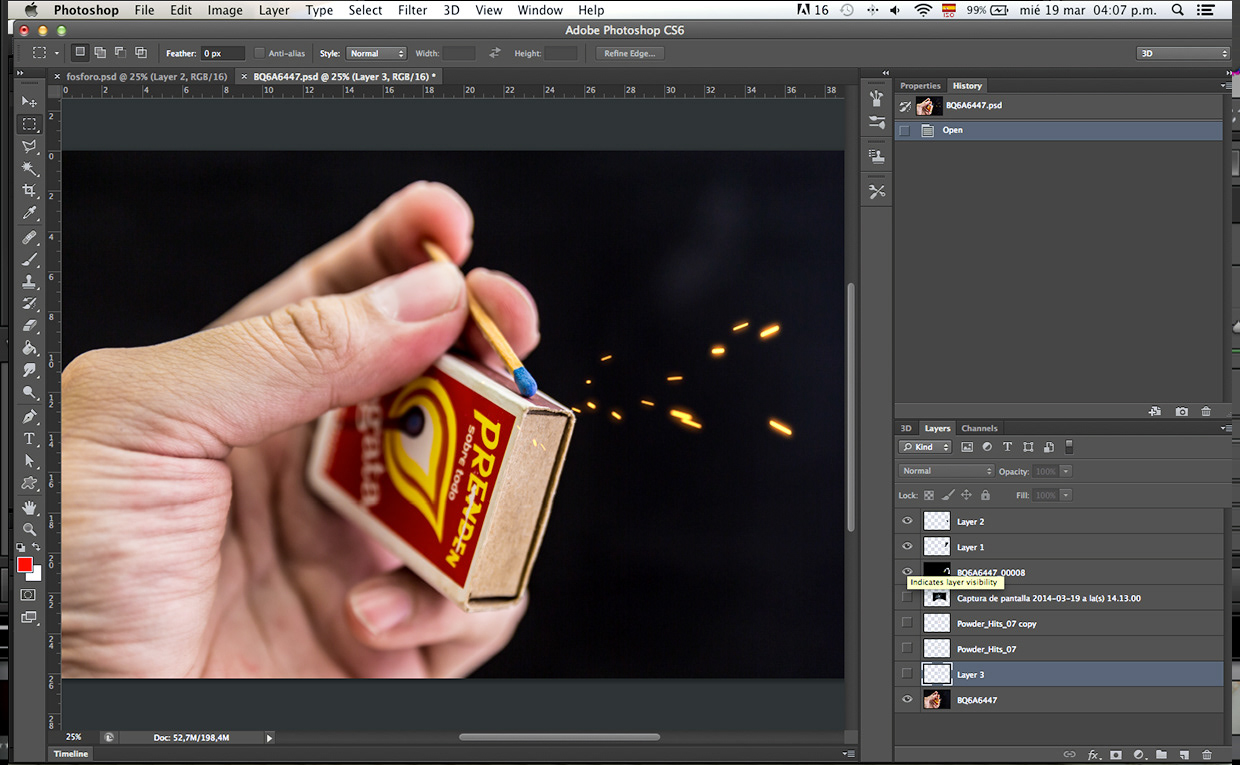Select the Eyedropper tool
This screenshot has width=1240, height=765.
(29, 213)
